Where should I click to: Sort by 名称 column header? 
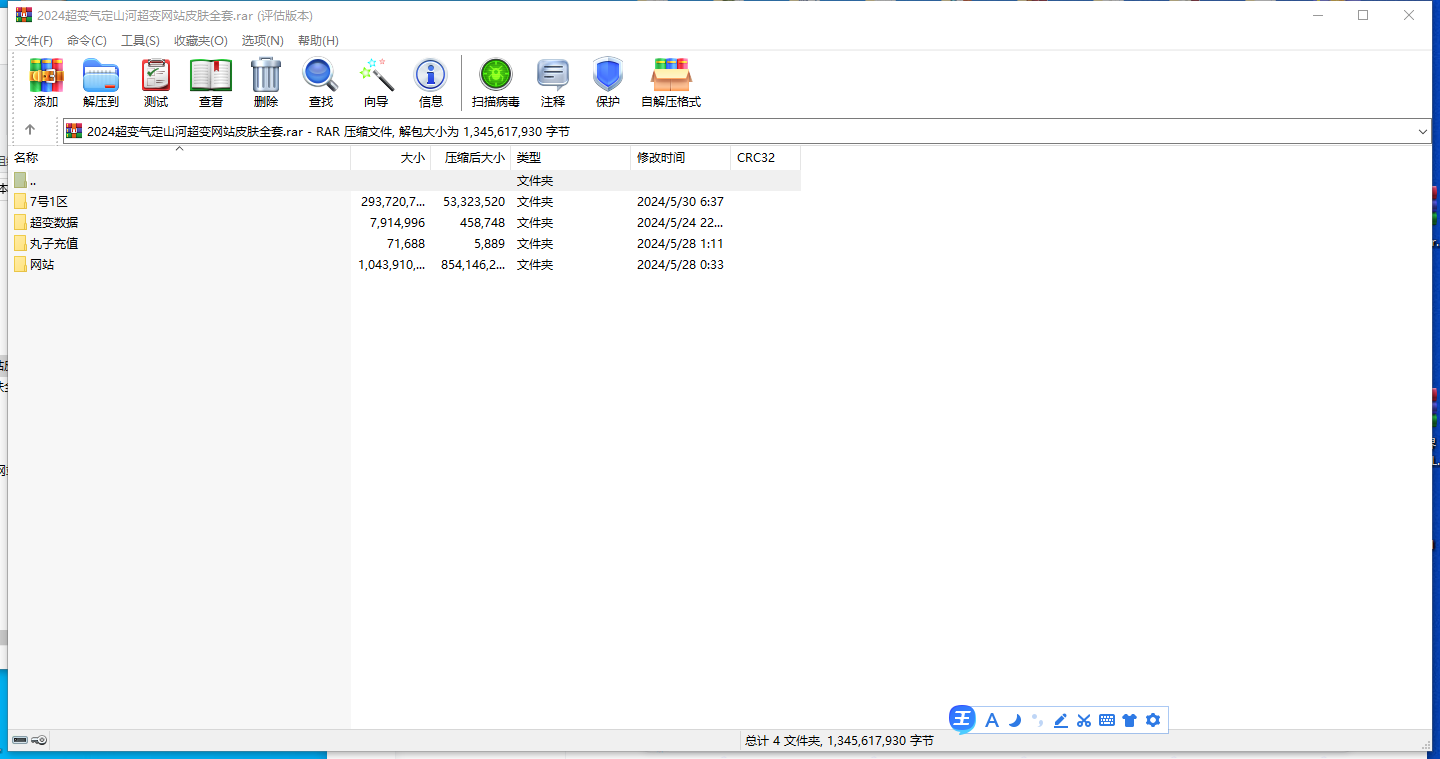[26, 158]
